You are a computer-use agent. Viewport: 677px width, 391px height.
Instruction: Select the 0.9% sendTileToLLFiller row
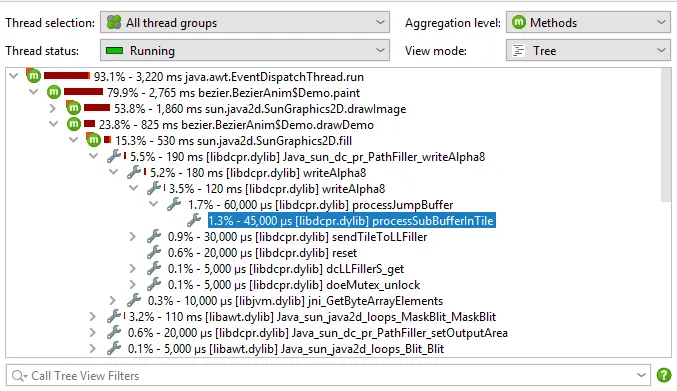(297, 236)
